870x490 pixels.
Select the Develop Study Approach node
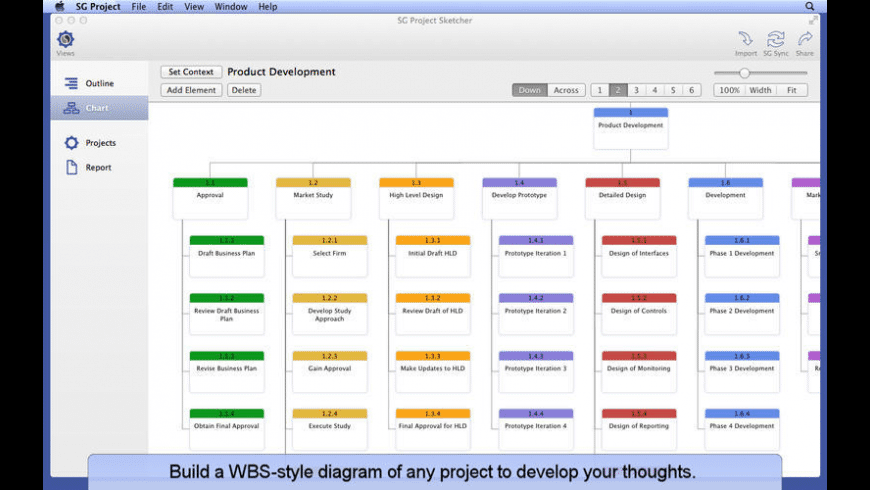point(330,314)
